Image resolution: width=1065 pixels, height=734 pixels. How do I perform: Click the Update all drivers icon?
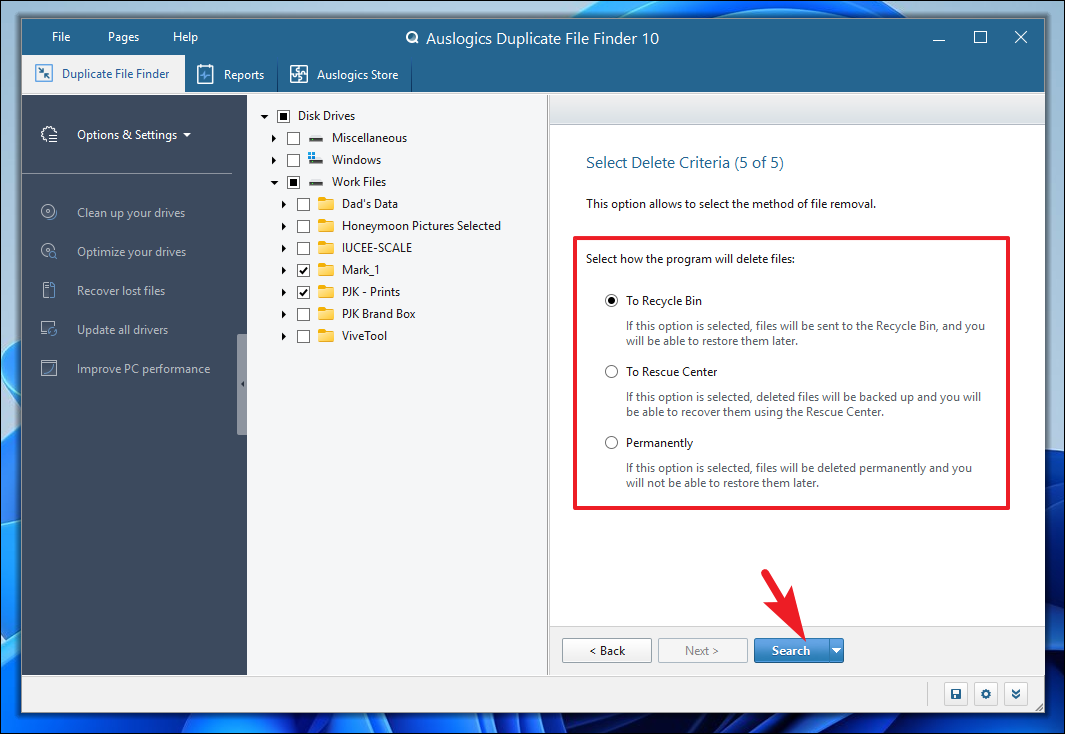click(49, 329)
